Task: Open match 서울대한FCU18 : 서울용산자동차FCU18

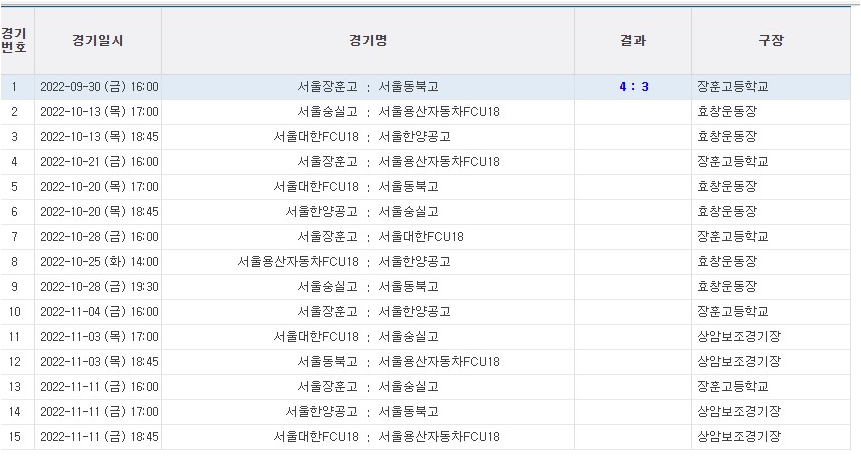Action: tap(387, 437)
